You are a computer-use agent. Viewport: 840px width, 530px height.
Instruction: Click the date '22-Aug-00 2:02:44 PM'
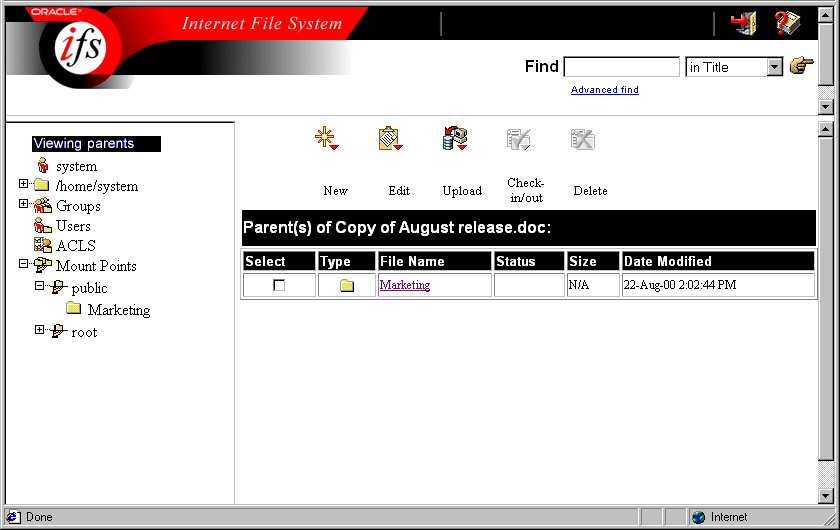(x=680, y=285)
